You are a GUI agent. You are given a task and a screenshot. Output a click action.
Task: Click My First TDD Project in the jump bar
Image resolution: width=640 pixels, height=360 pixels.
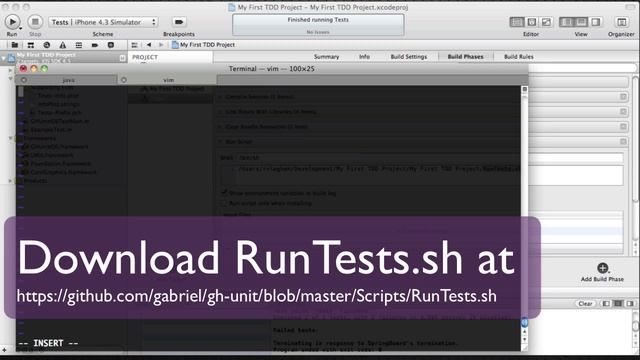pyautogui.click(x=203, y=45)
